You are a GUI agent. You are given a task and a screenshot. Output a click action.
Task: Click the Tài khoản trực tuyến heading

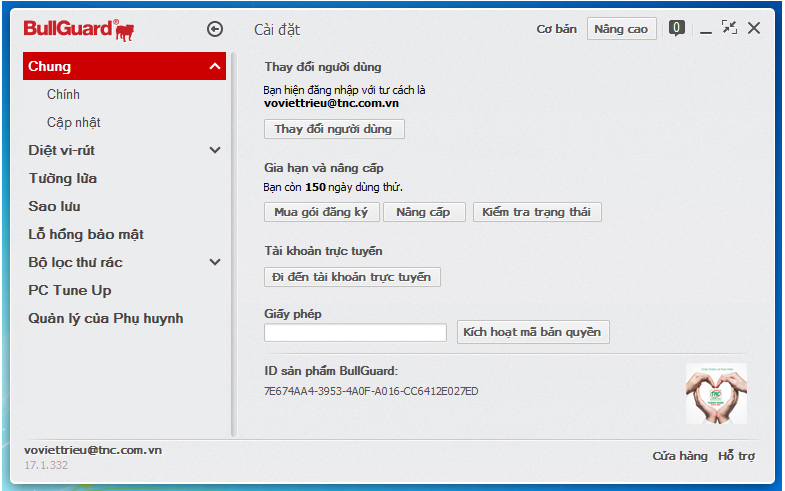pos(323,251)
